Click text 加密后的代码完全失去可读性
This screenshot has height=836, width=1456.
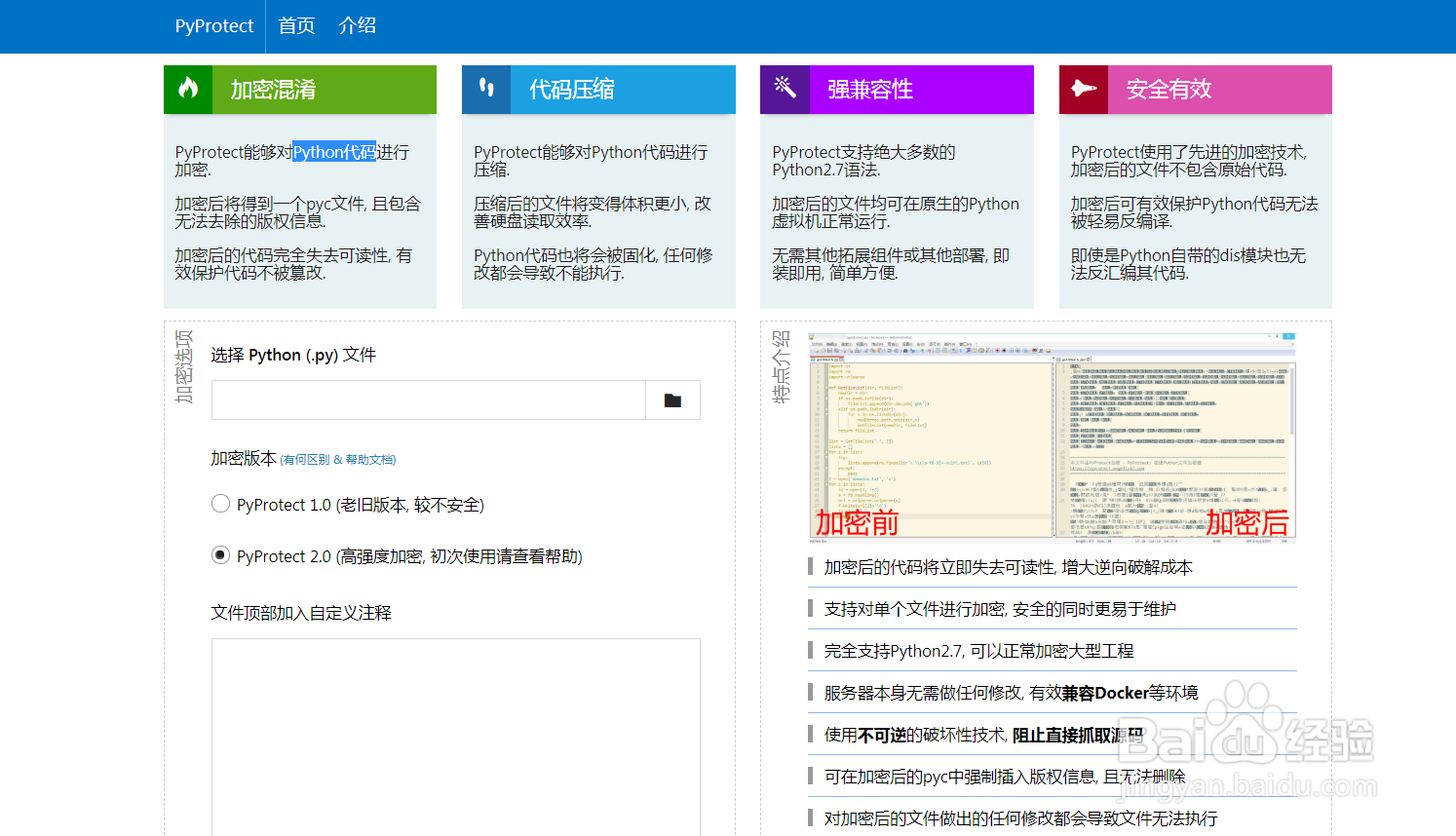pos(293,264)
